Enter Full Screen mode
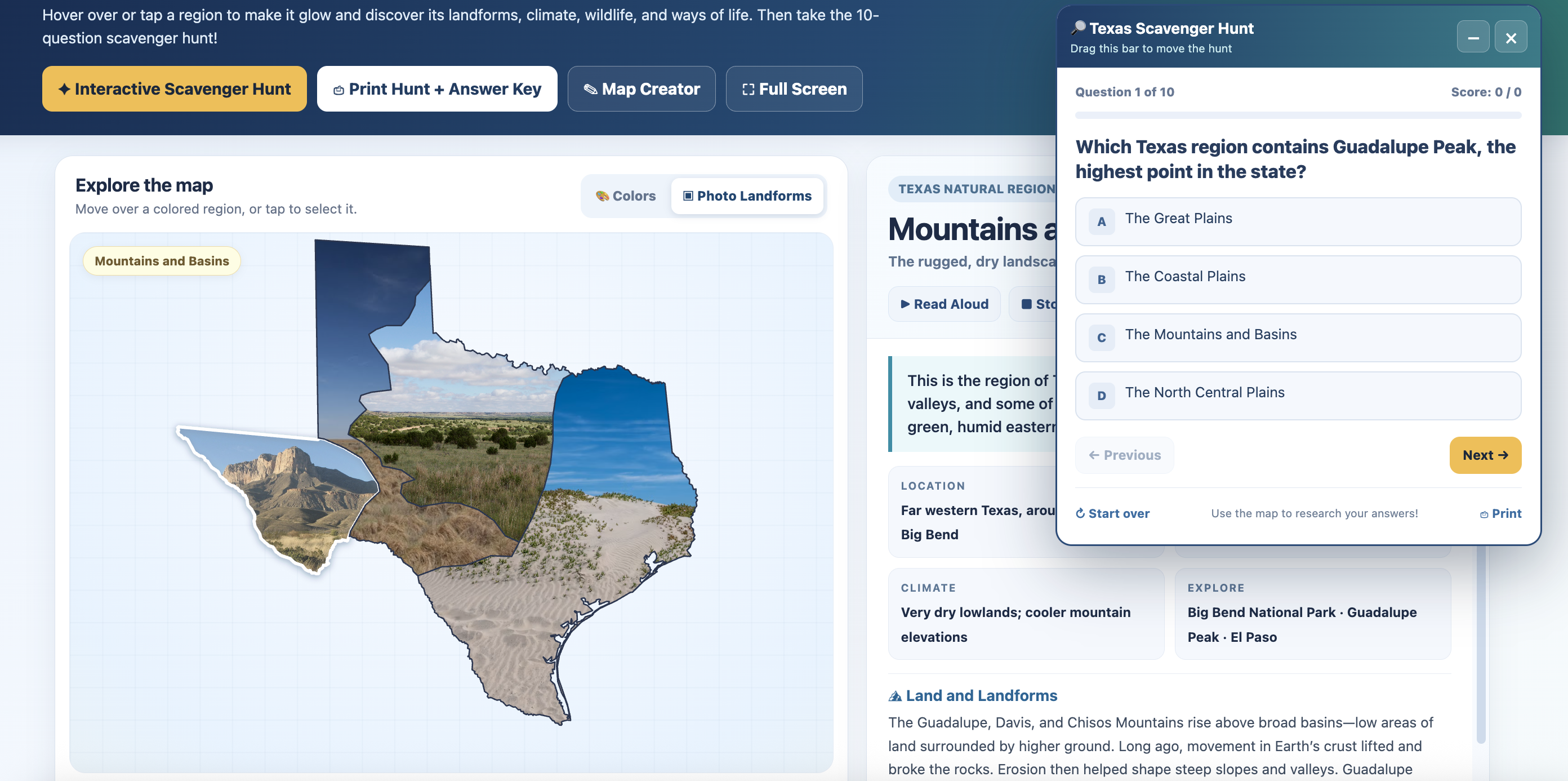Image resolution: width=1568 pixels, height=781 pixels. coord(794,89)
